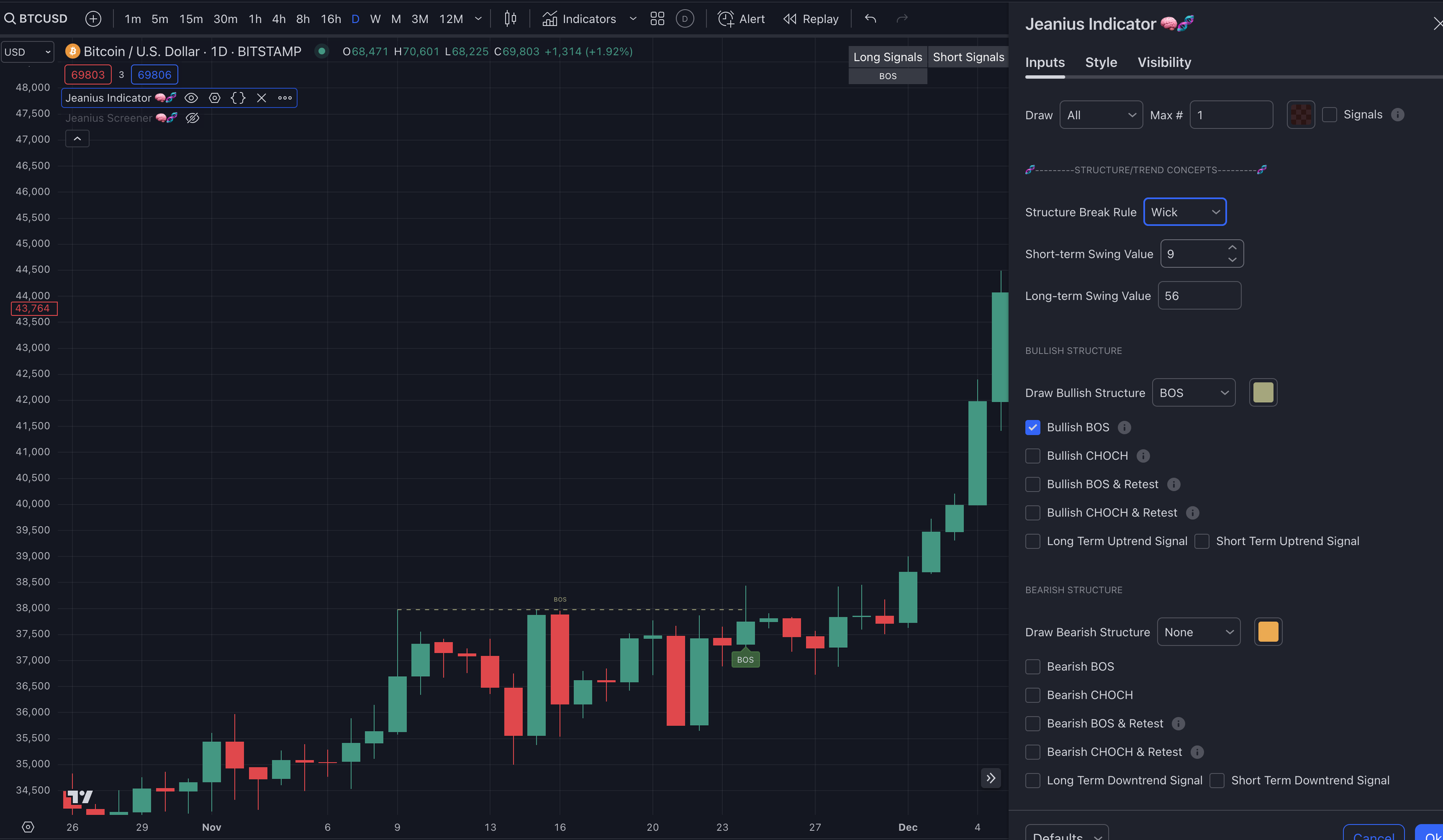Check Bullish BOS & Retest
The image size is (1443, 840).
point(1032,485)
